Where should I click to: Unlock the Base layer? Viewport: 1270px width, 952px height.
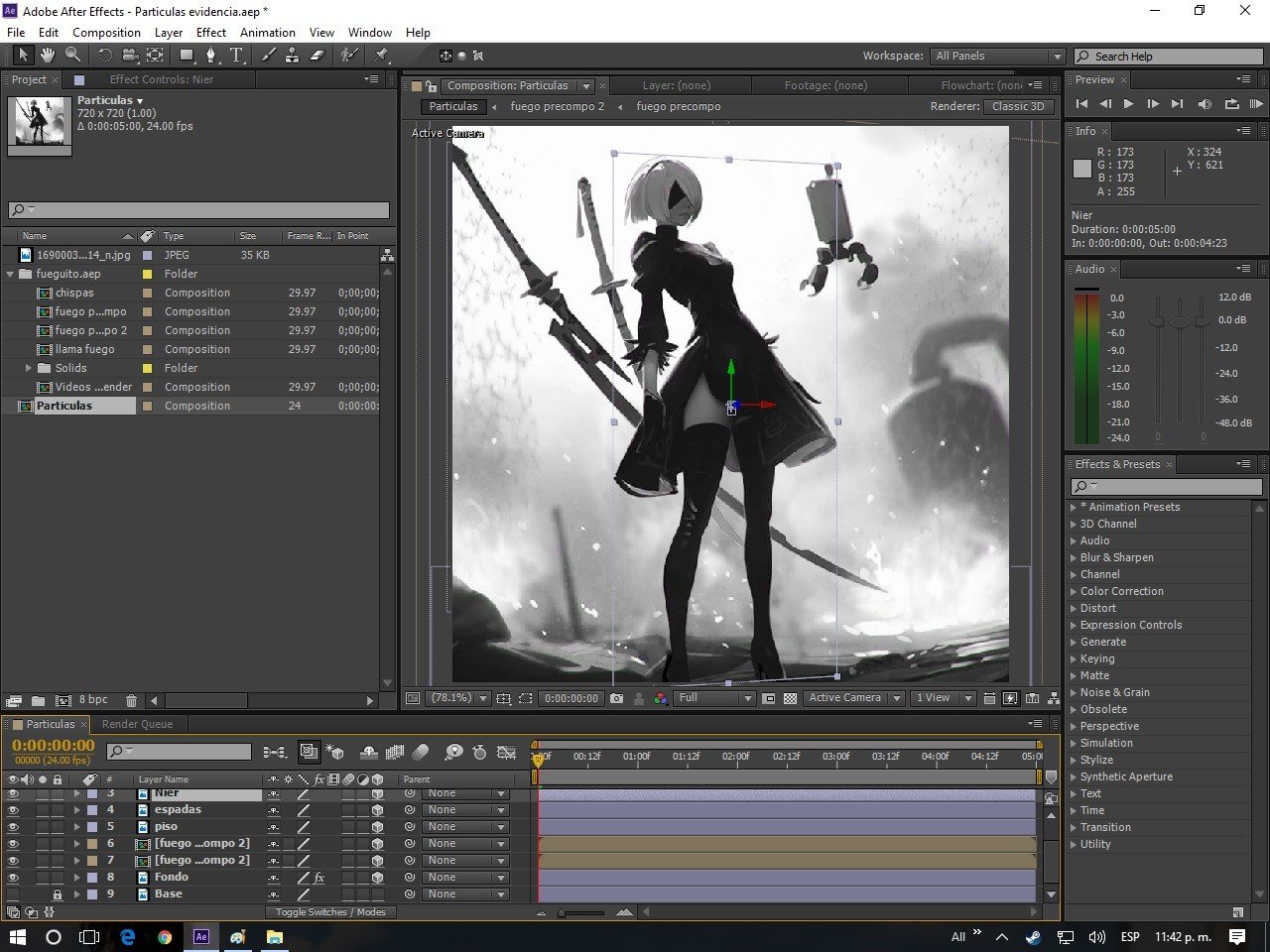(56, 893)
